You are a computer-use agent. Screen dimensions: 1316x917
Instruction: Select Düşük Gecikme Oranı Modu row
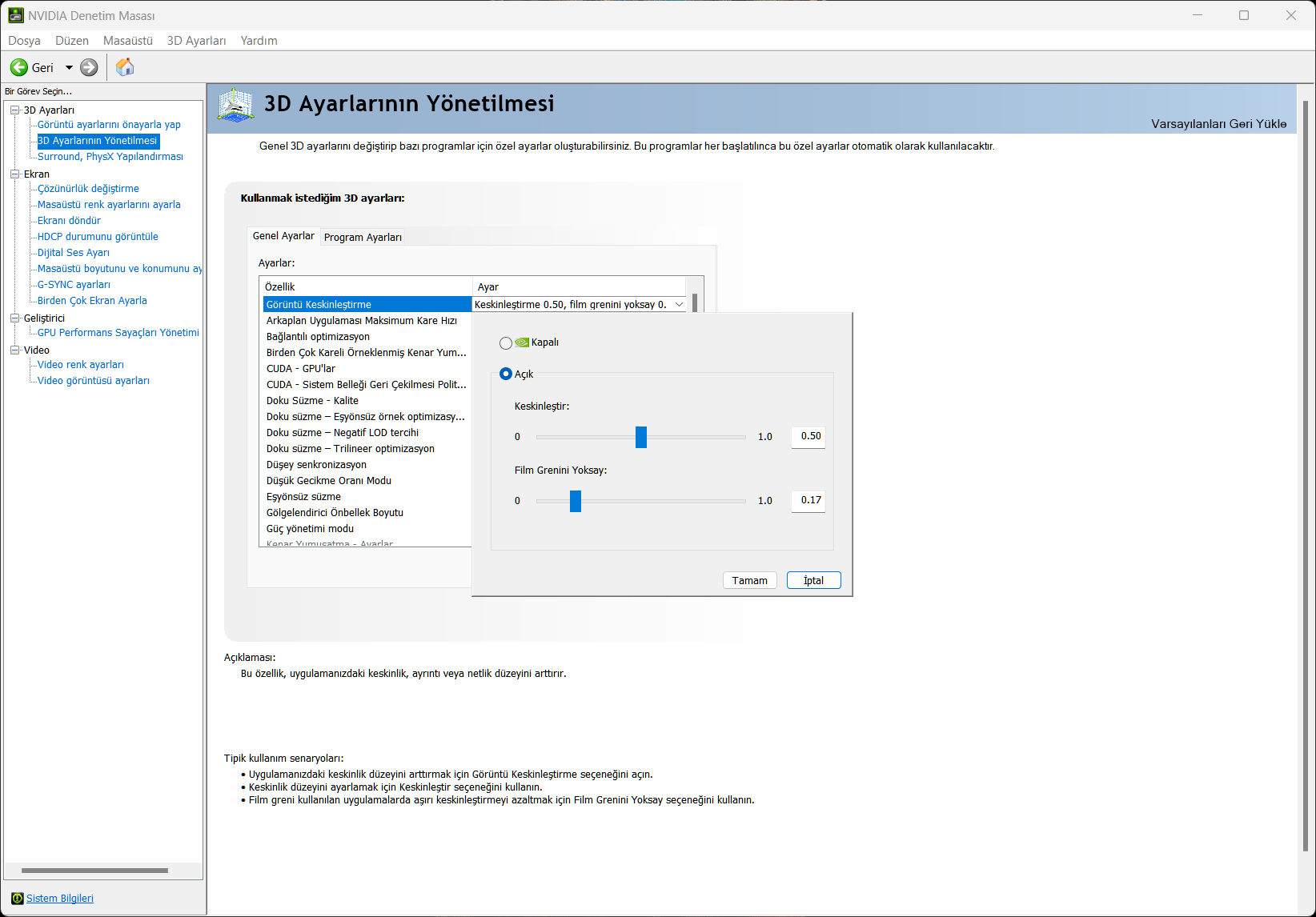(367, 481)
